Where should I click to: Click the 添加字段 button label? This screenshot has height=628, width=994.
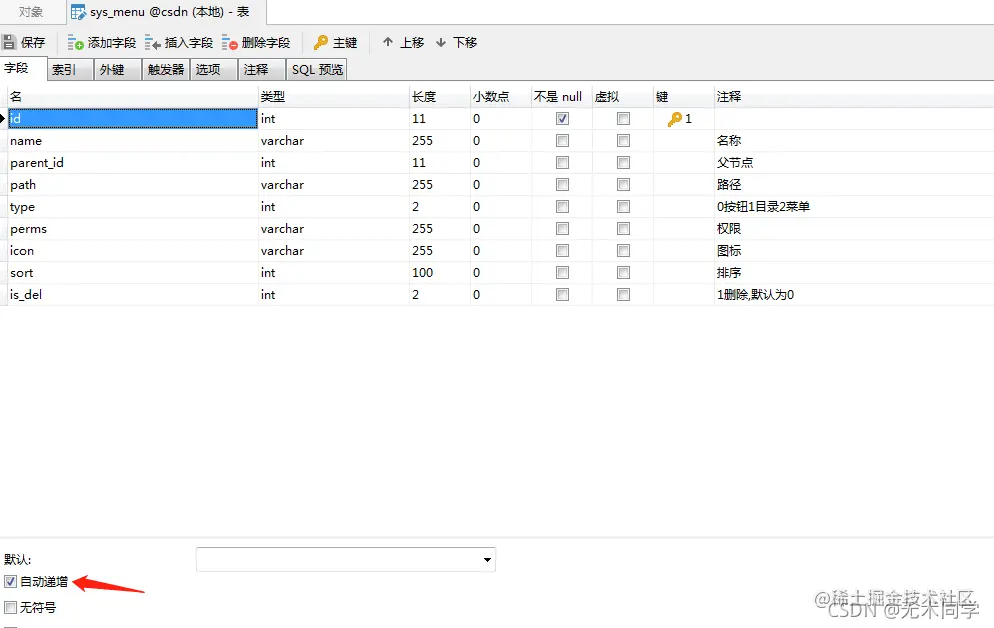point(112,42)
